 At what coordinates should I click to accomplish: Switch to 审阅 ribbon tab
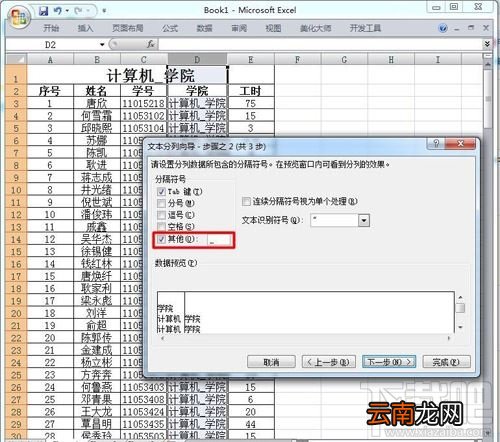click(x=239, y=28)
